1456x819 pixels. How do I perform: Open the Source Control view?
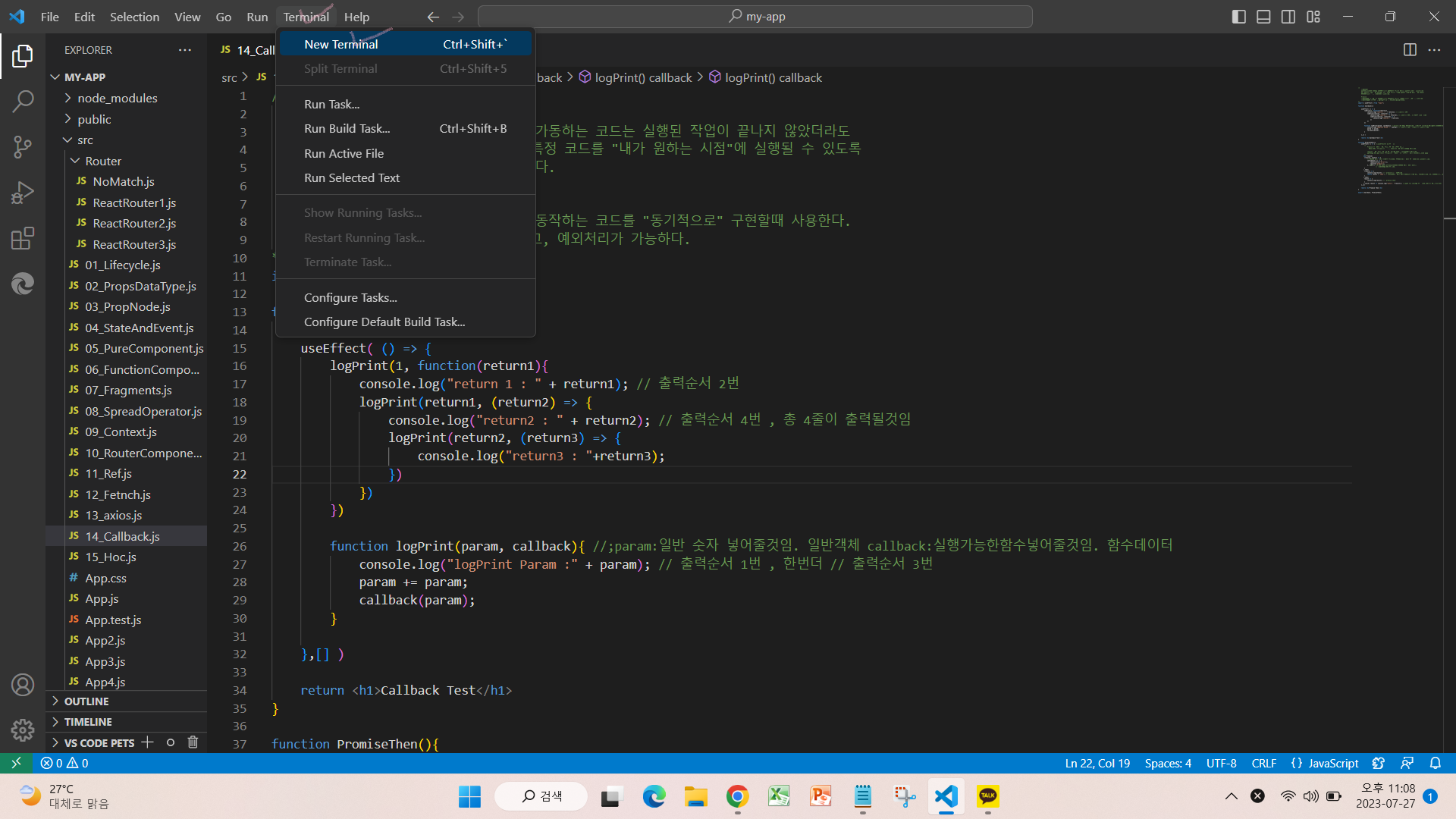23,147
